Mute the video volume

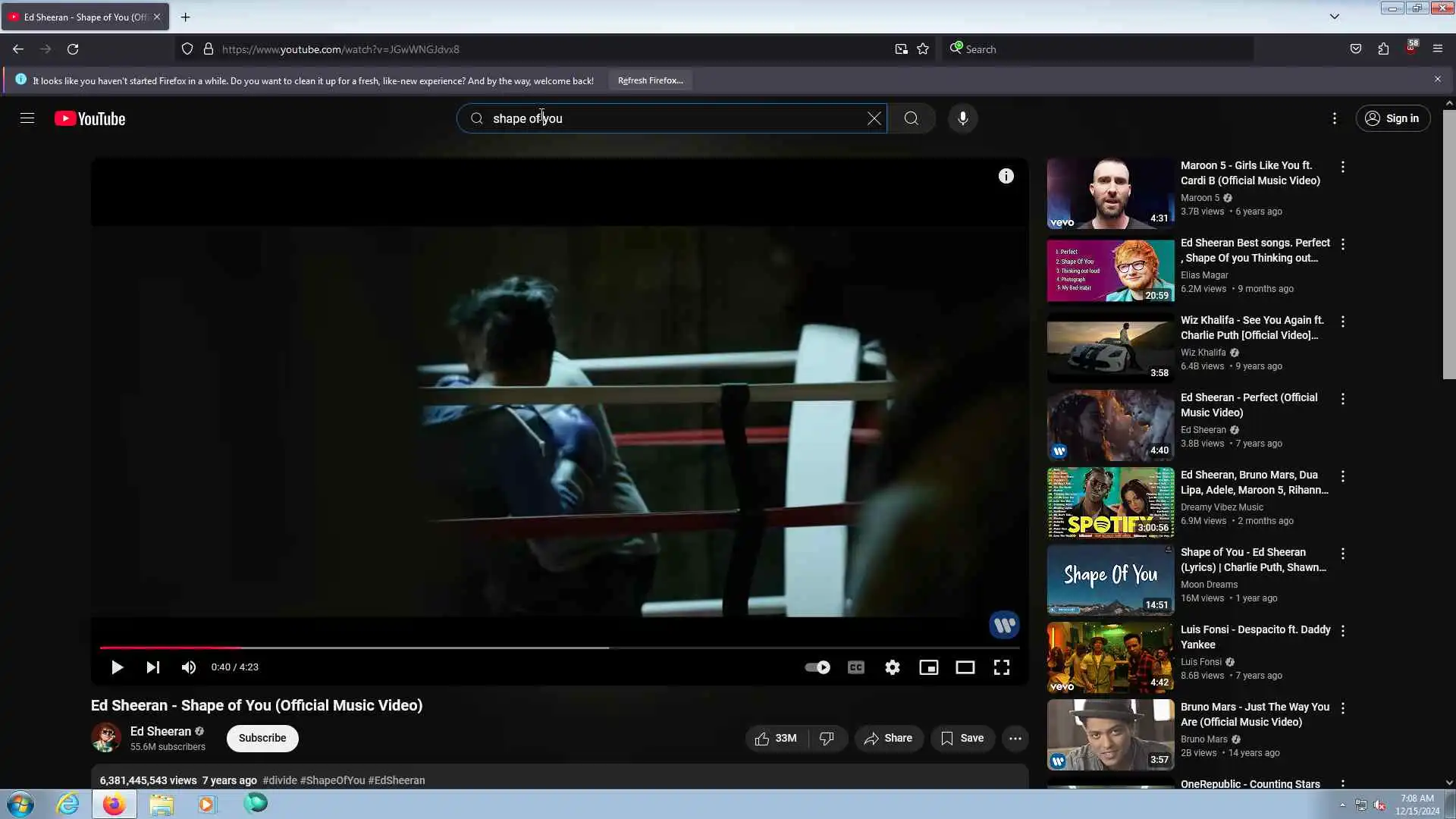188,667
